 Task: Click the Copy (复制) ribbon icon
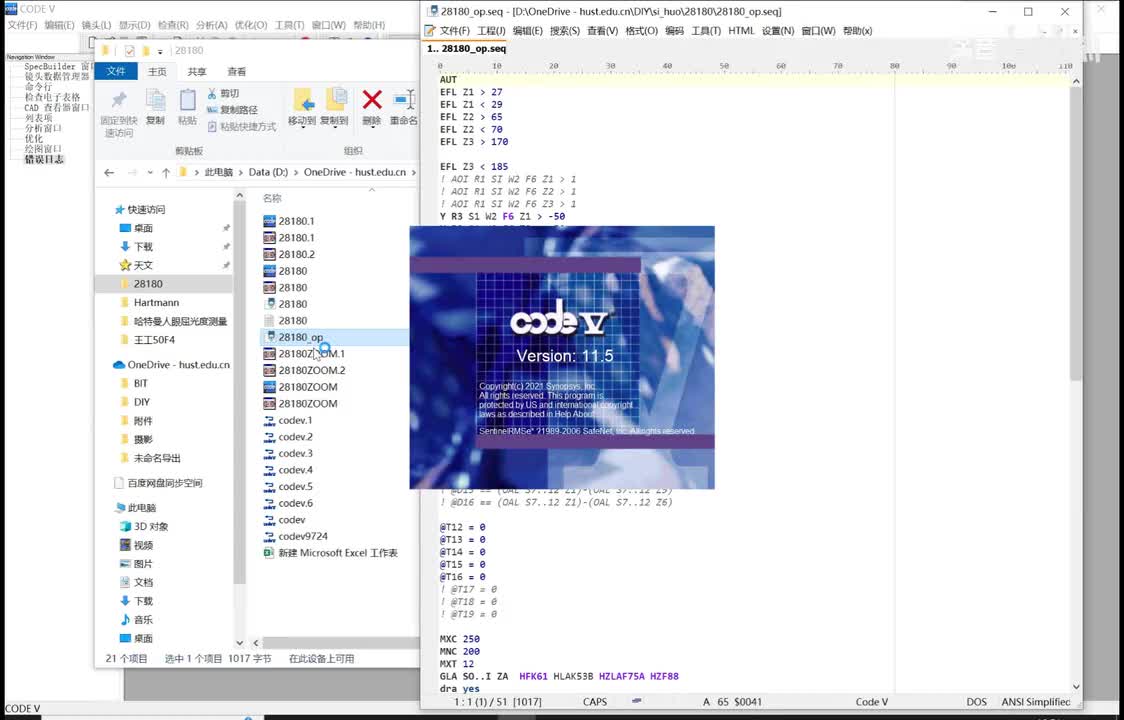156,100
